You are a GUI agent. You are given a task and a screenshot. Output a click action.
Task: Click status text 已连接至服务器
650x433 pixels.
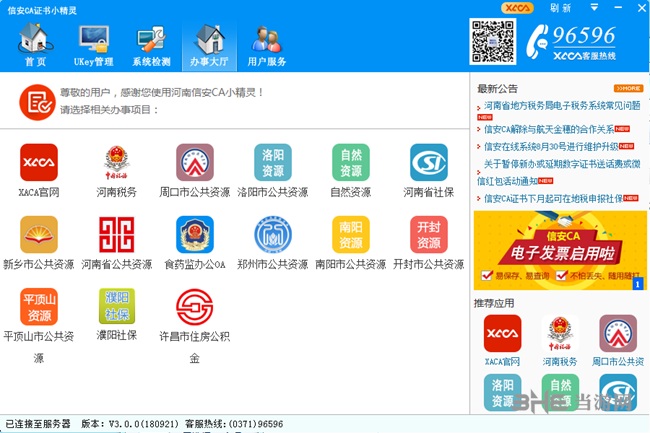(x=38, y=424)
